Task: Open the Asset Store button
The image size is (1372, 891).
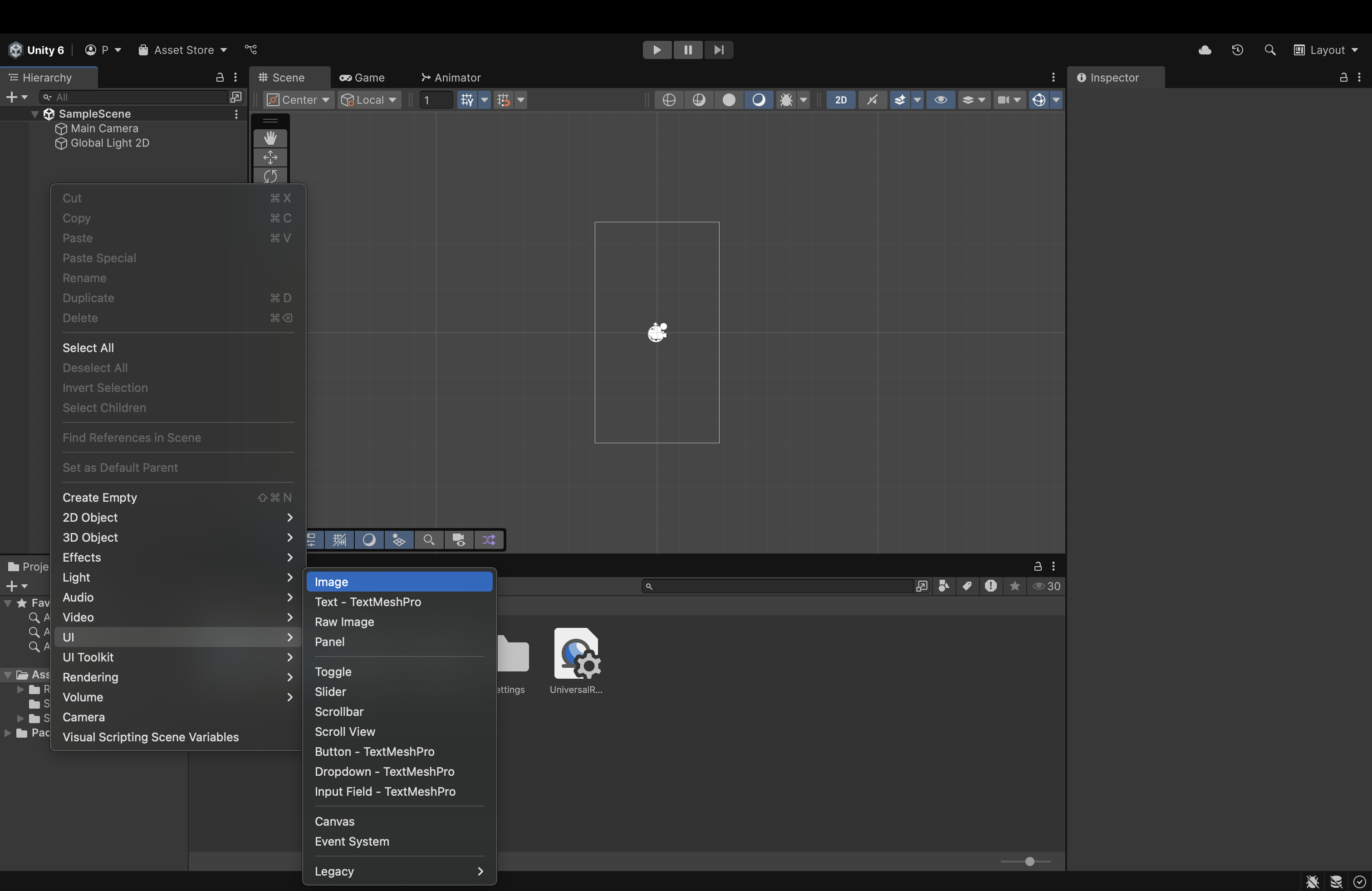Action: click(x=182, y=50)
